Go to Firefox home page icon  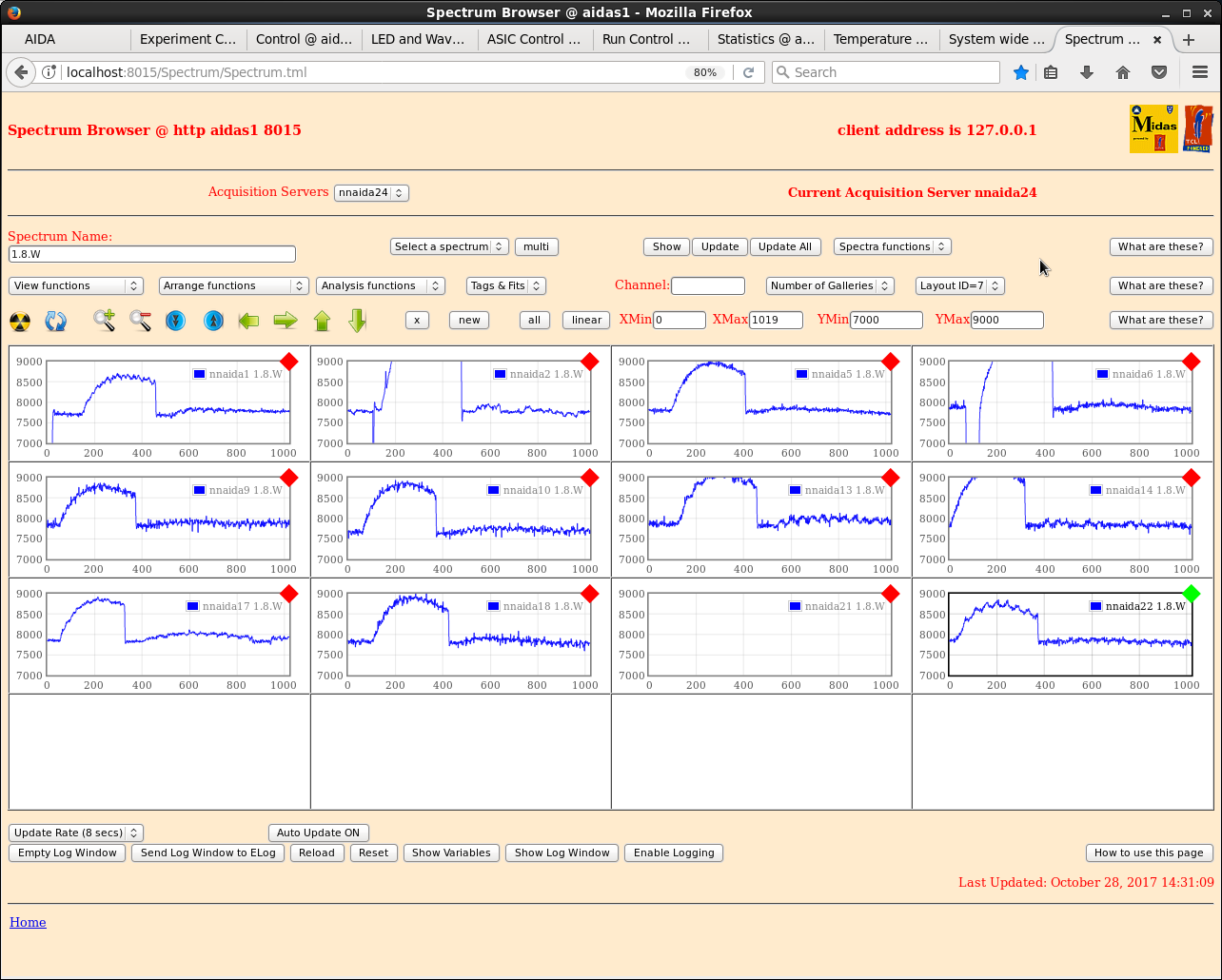tap(1123, 72)
